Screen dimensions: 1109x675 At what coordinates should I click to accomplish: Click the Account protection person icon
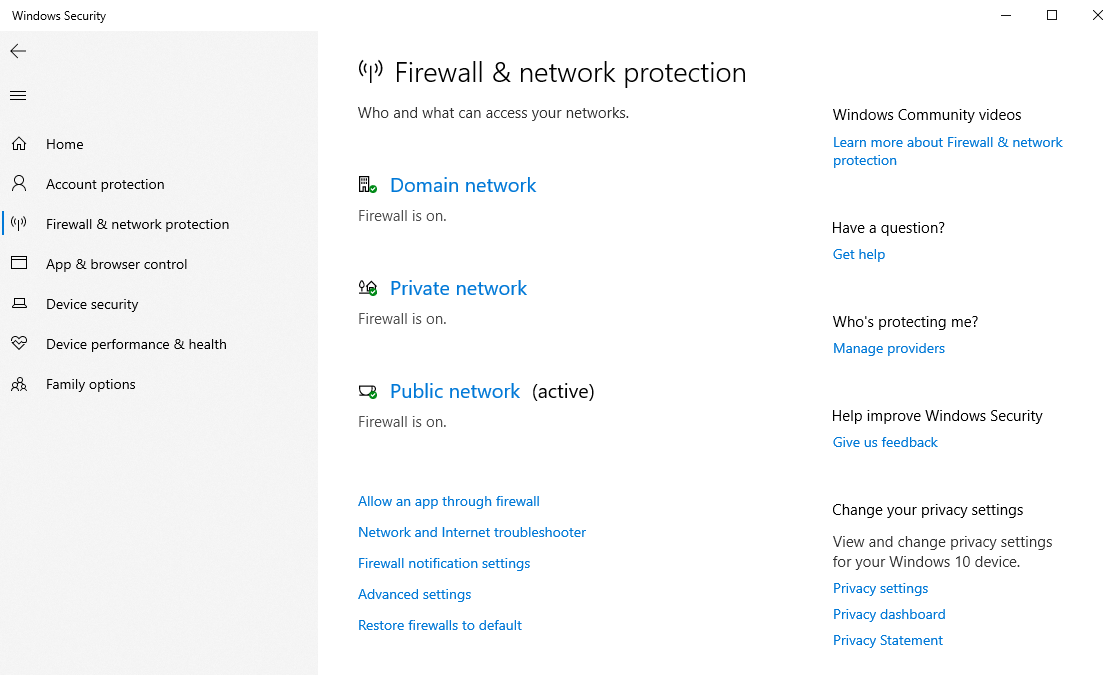(x=19, y=184)
